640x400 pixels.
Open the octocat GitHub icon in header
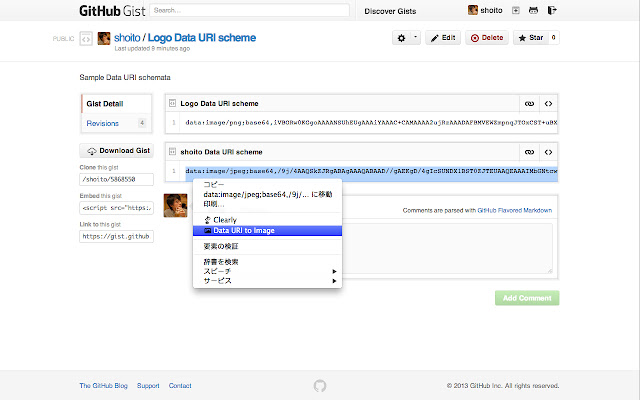coord(533,11)
